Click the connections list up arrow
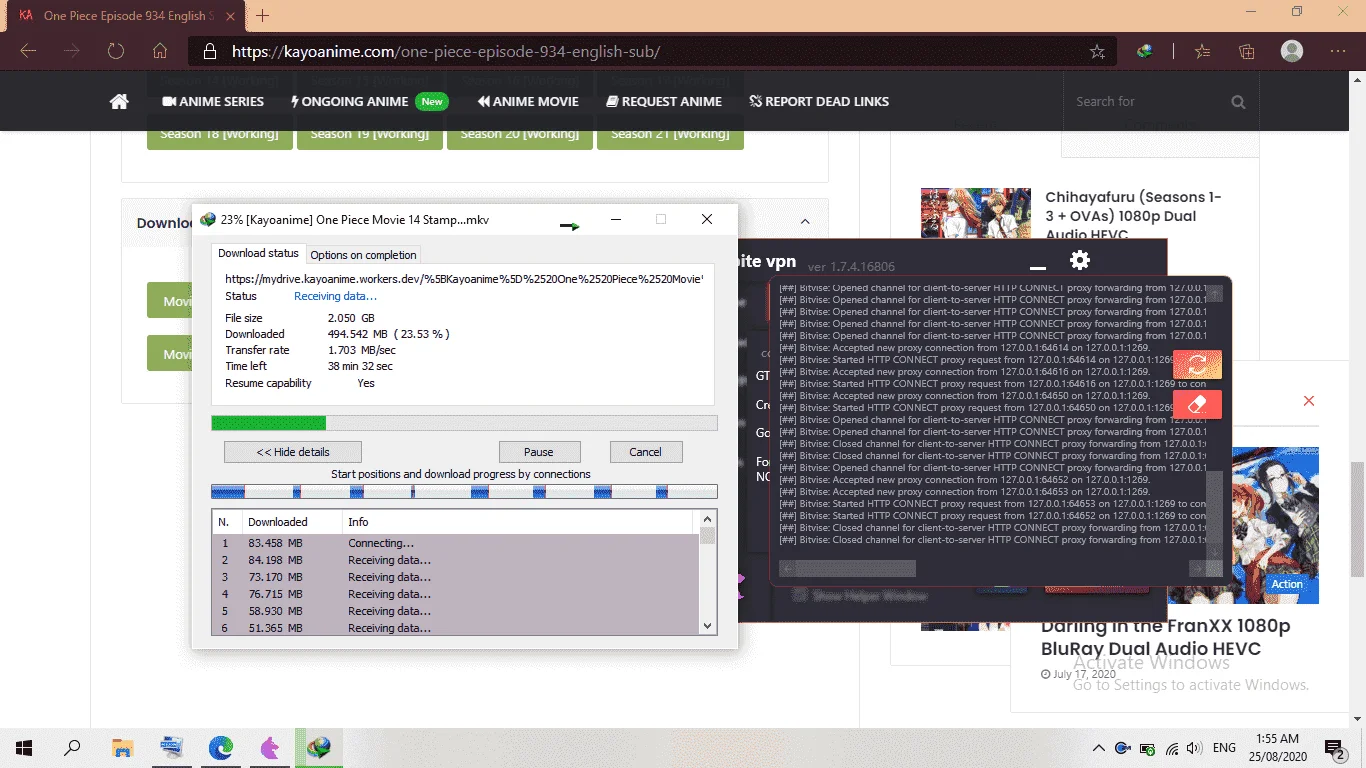Image resolution: width=1366 pixels, height=768 pixels. 708,519
